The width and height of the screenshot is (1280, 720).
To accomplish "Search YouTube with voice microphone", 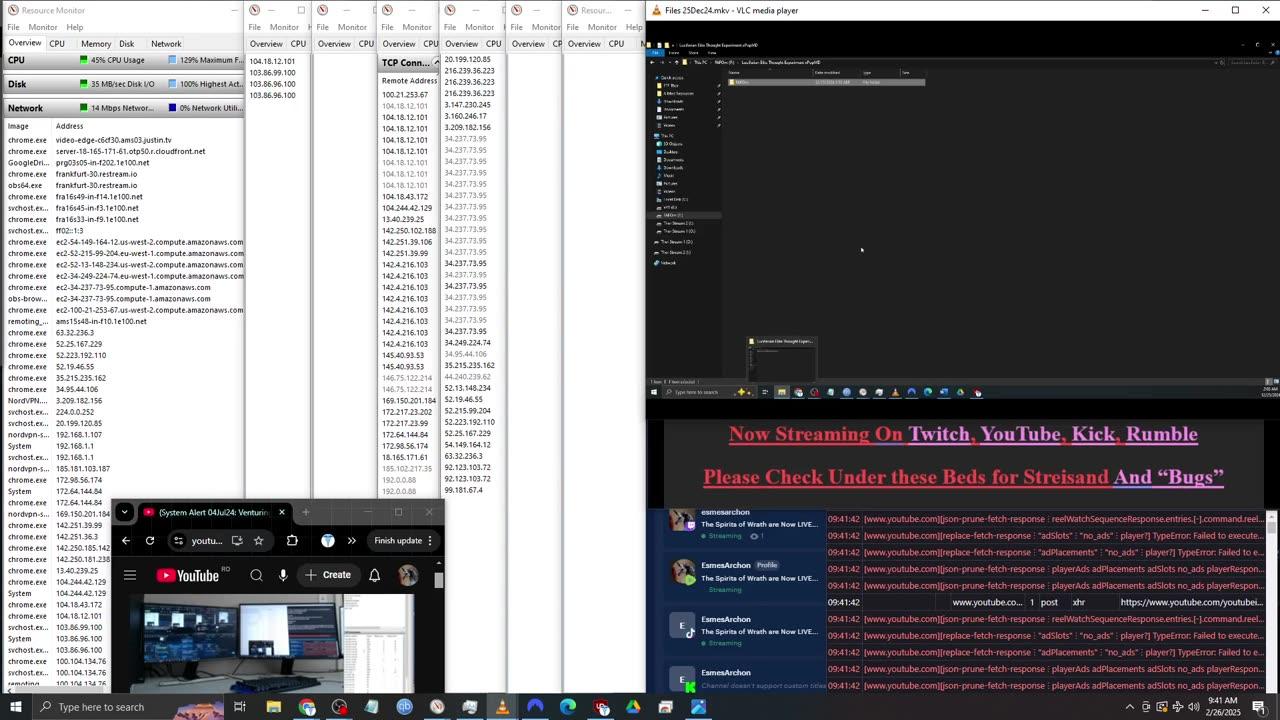I will coord(283,575).
